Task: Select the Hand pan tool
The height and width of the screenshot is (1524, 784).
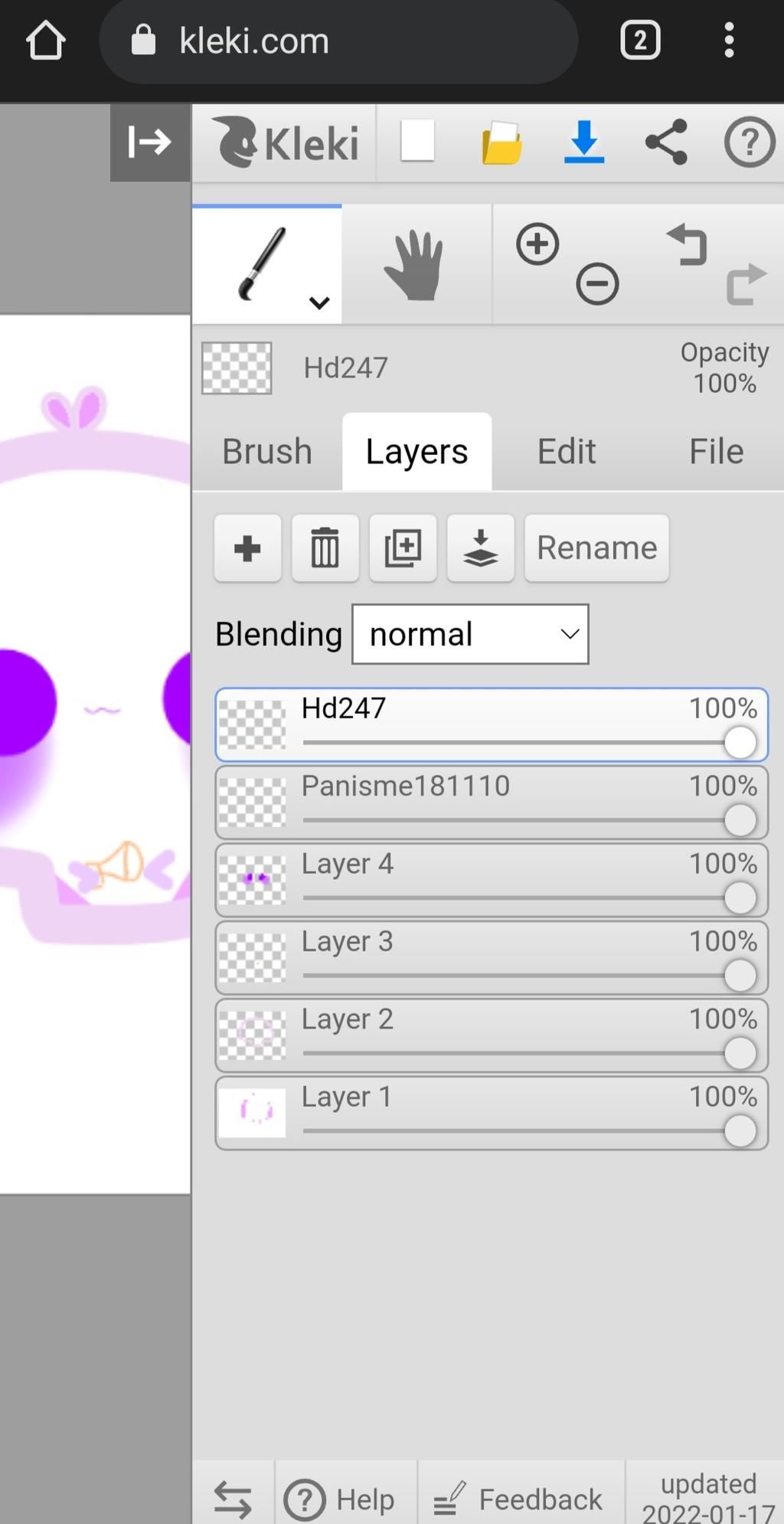Action: pyautogui.click(x=414, y=266)
